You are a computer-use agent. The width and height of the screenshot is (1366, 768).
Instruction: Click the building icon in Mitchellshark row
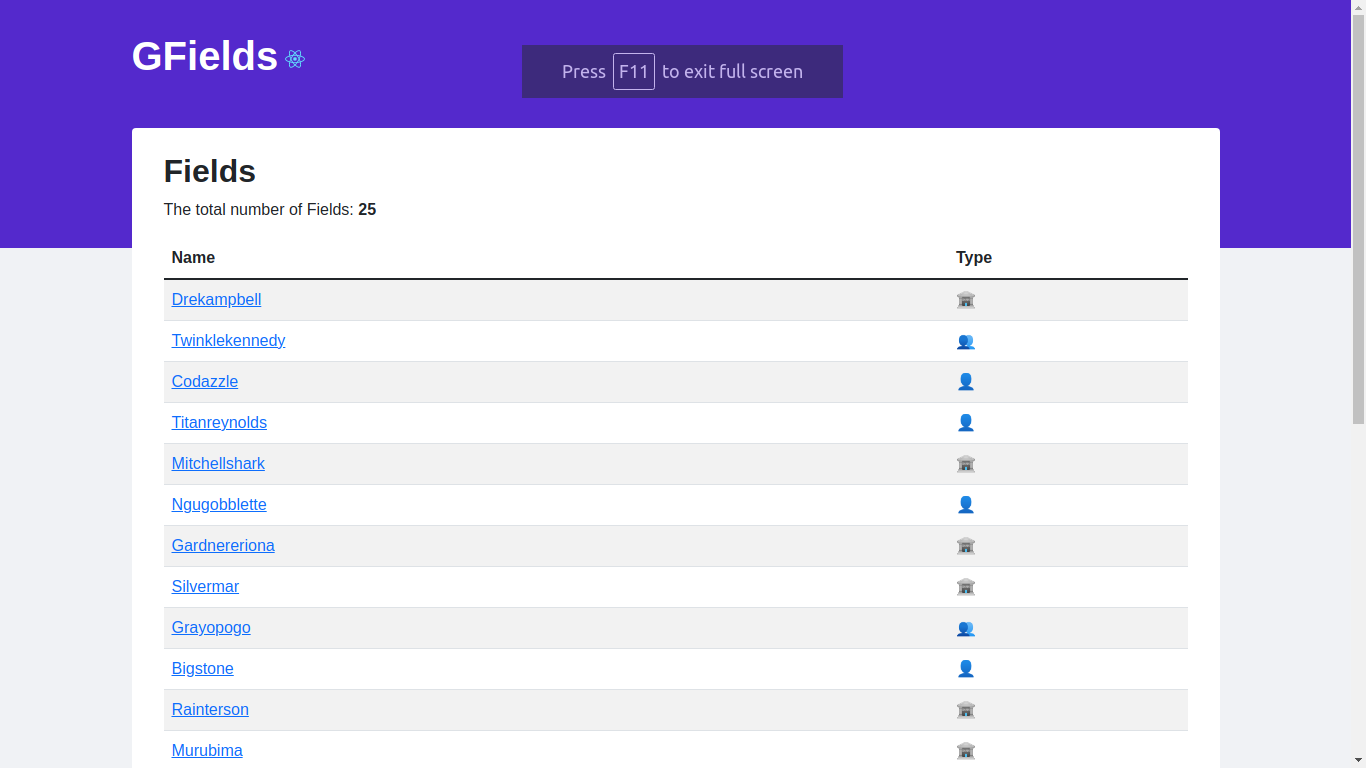[x=965, y=464]
